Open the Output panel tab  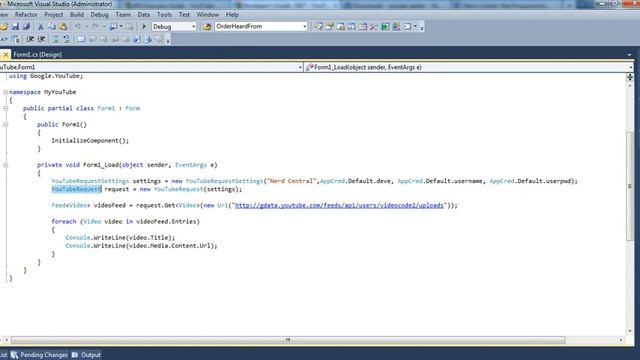pos(86,355)
